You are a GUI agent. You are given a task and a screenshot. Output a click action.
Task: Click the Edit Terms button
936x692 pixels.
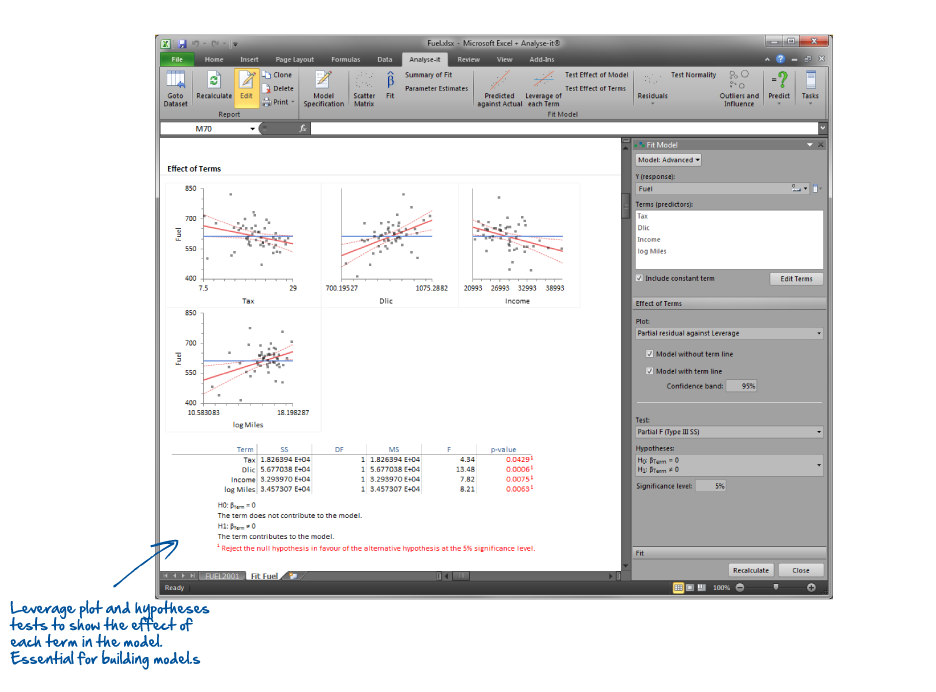[796, 278]
